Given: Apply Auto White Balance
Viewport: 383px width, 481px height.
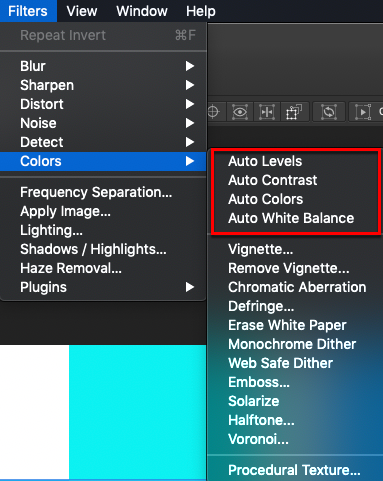Looking at the screenshot, I should coord(291,218).
